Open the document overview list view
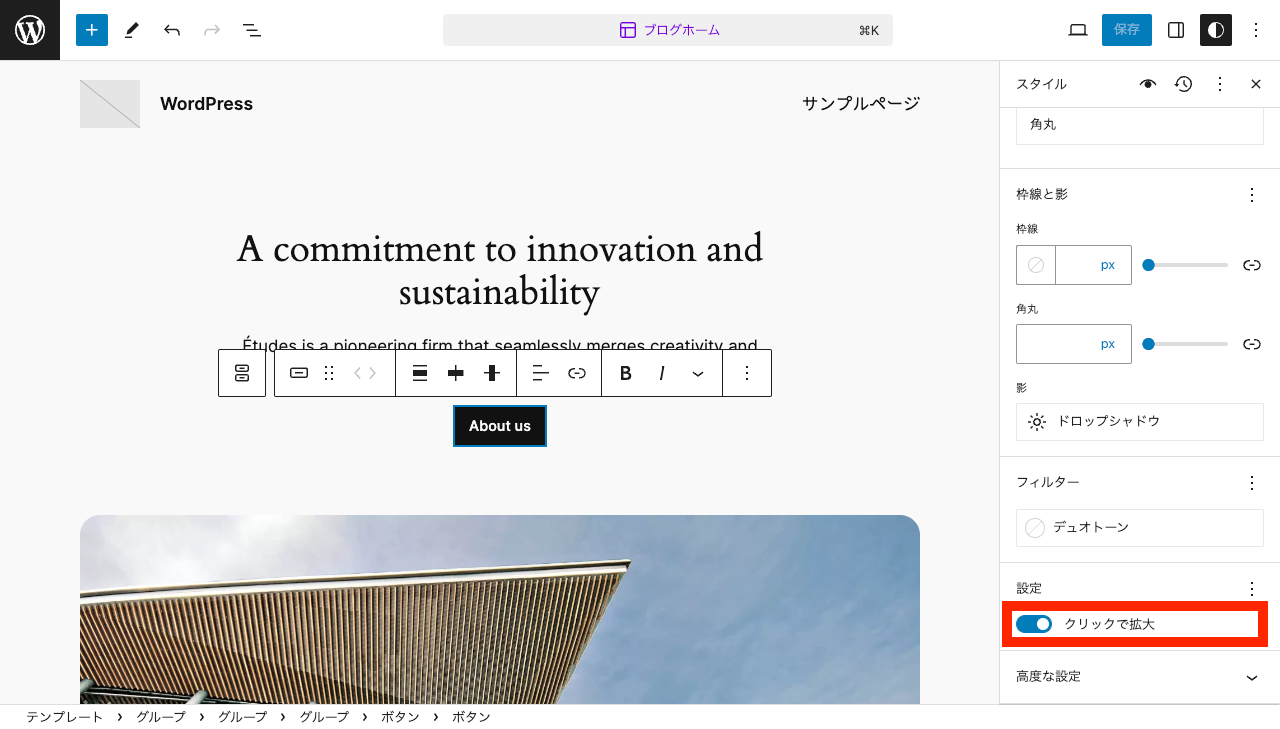Screen dimensions: 1280x729 coord(252,30)
